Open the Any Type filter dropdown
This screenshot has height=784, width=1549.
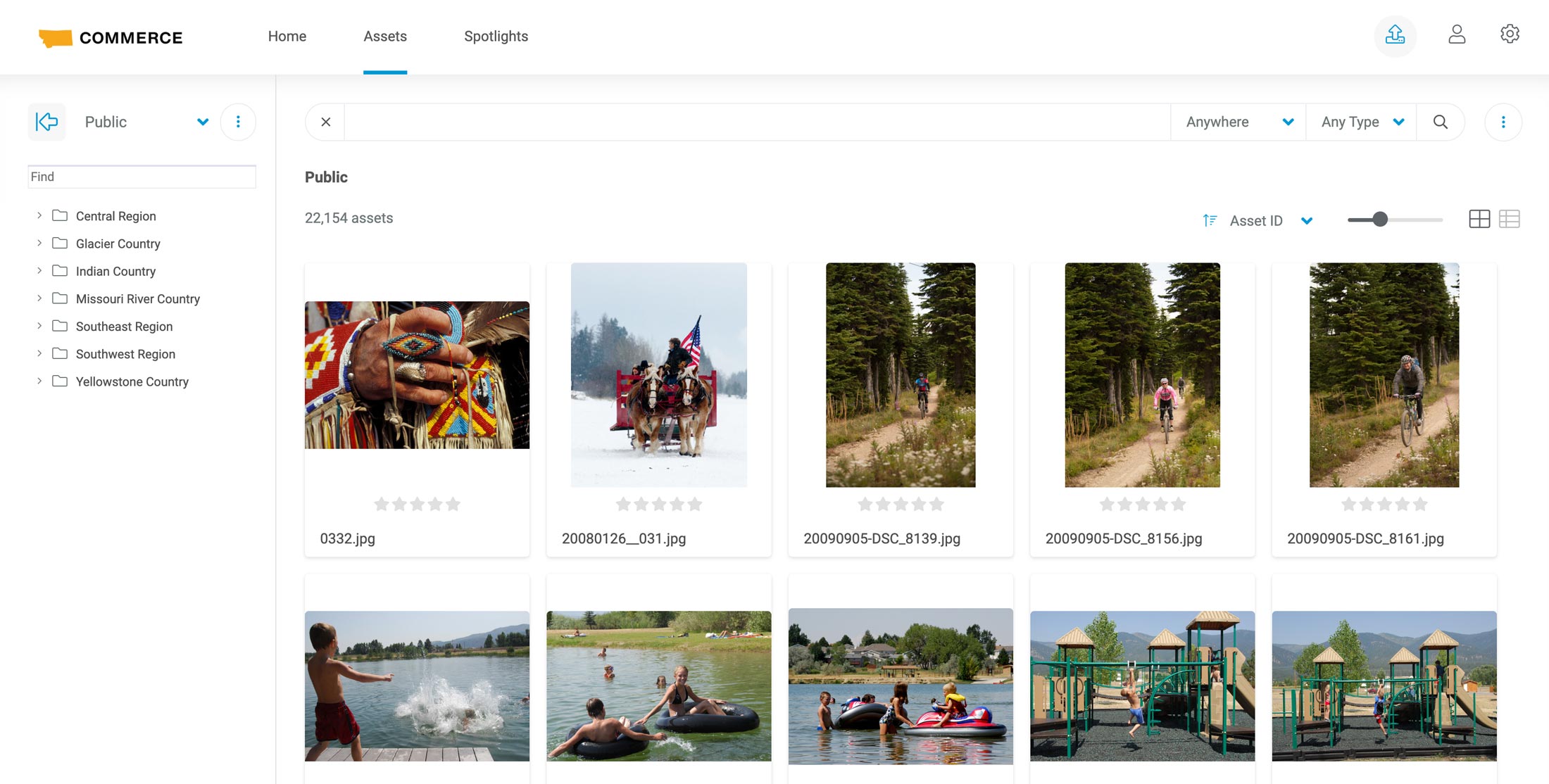tap(1361, 122)
